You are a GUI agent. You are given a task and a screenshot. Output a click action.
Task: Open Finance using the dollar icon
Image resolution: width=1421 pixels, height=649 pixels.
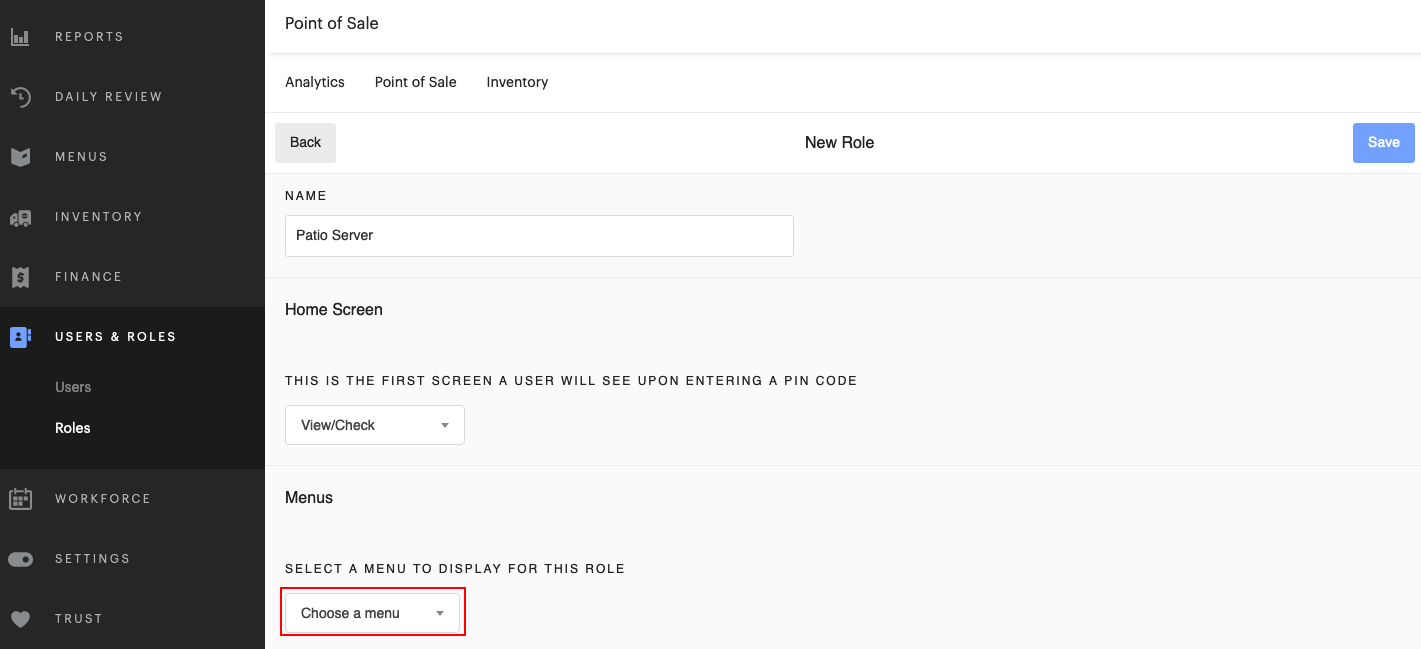[21, 276]
